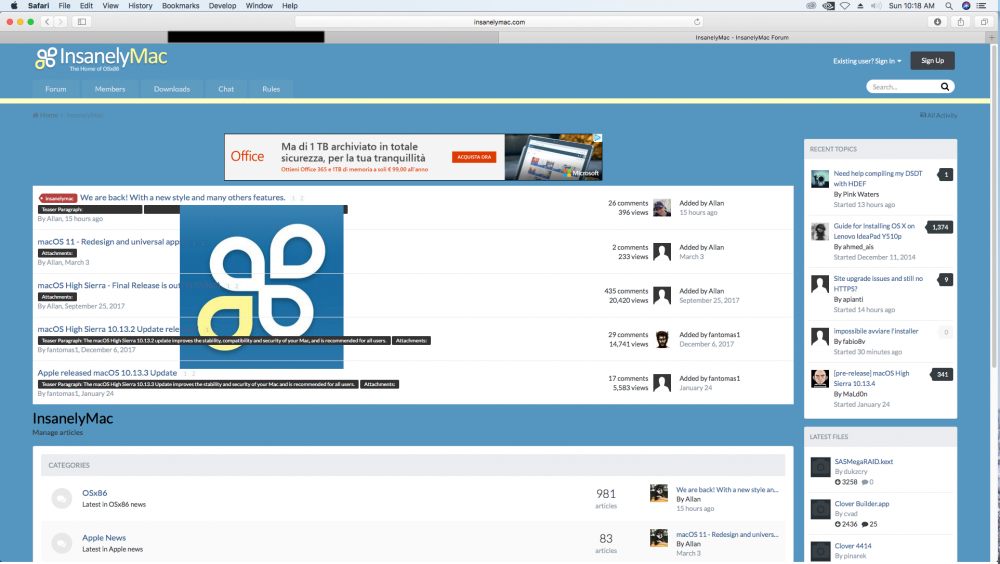1000x564 pixels.
Task: Open 'Site upgrade issues and still no HTTPS?' topic
Action: [878, 283]
